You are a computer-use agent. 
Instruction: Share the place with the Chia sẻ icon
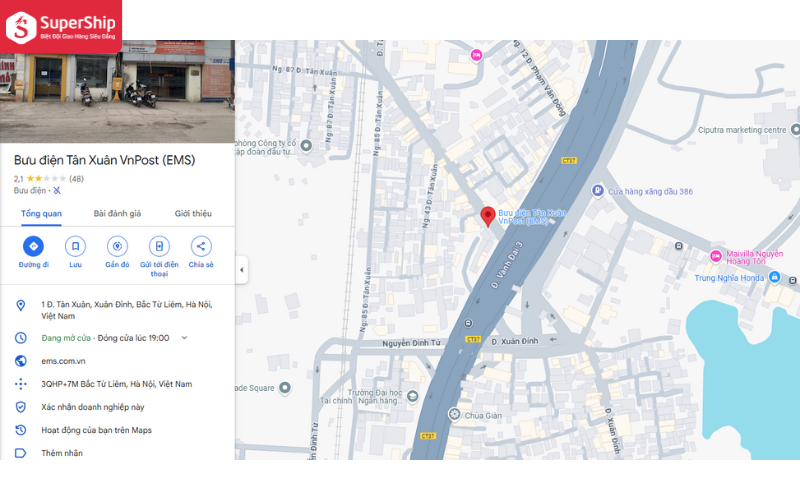[201, 246]
